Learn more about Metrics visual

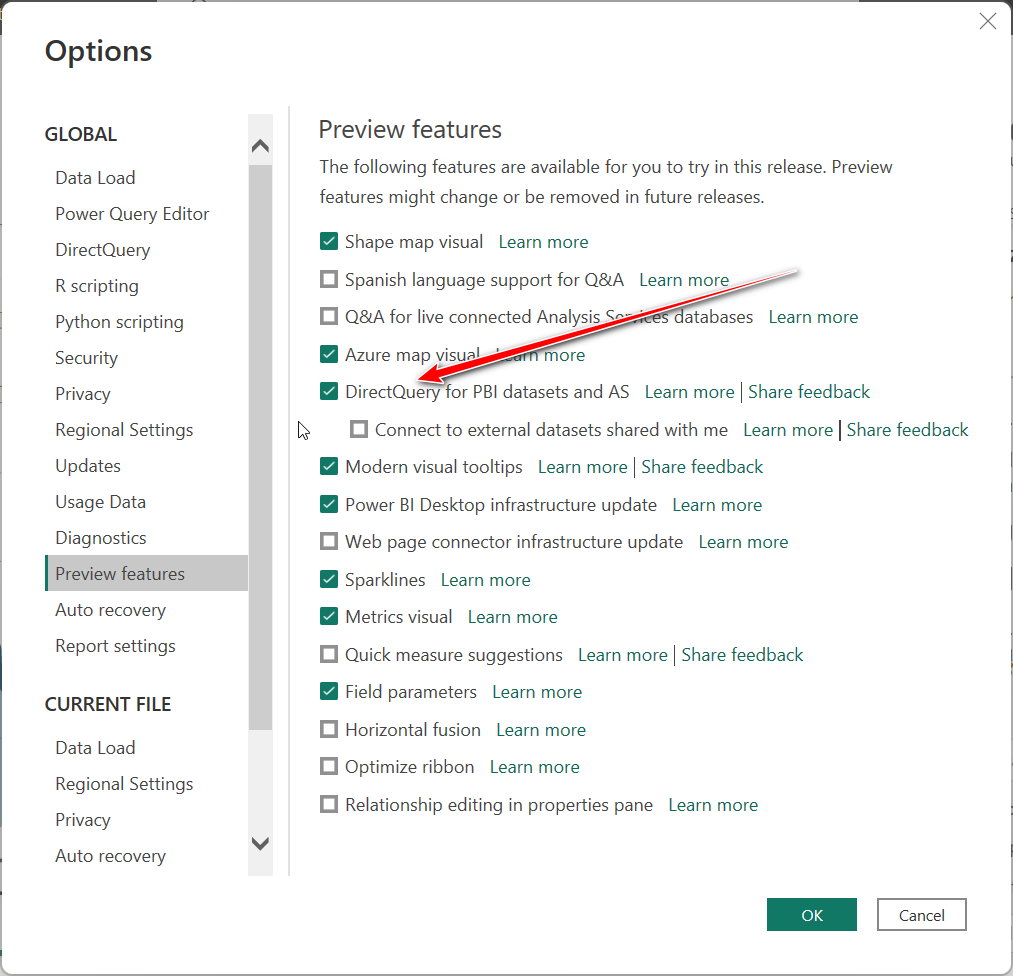click(x=513, y=616)
